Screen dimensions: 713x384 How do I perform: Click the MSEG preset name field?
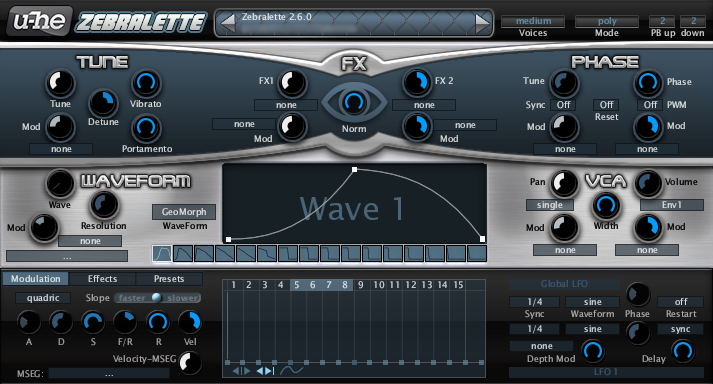coord(109,374)
